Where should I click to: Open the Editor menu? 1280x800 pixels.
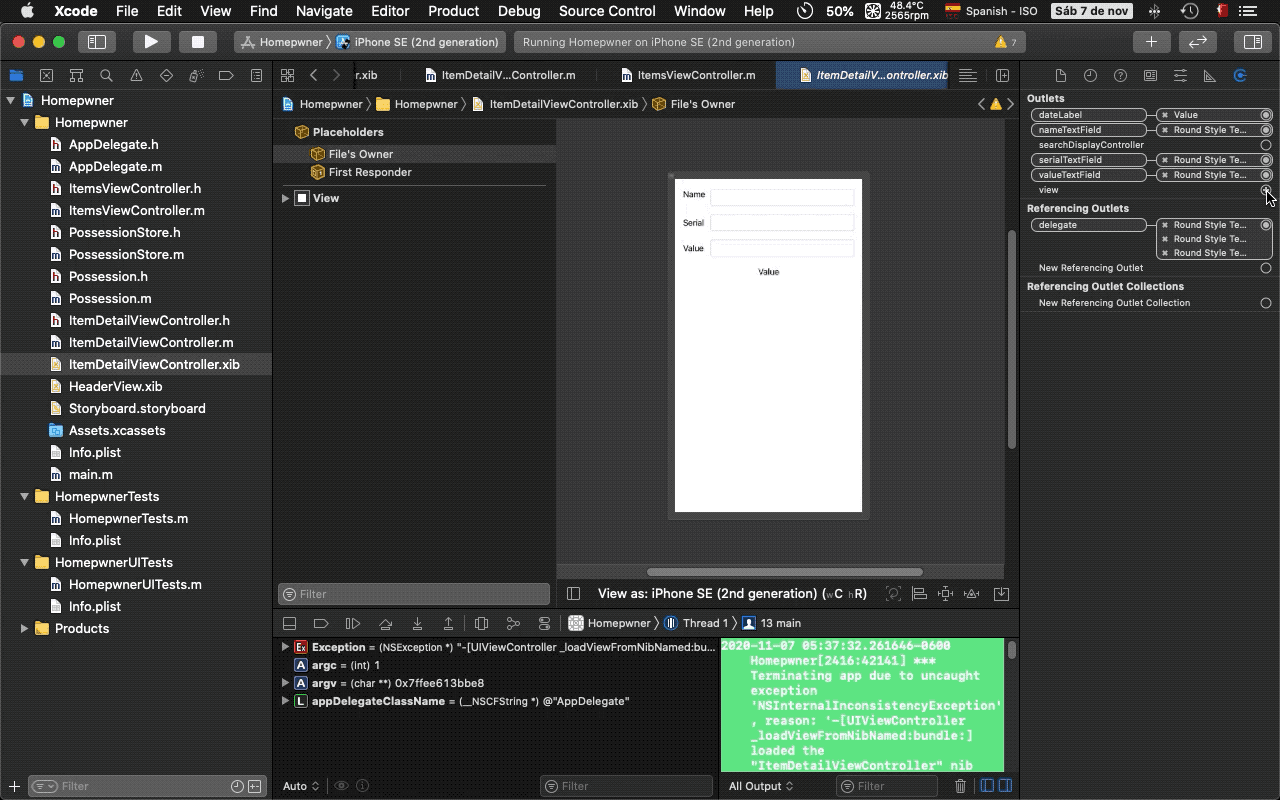point(390,11)
